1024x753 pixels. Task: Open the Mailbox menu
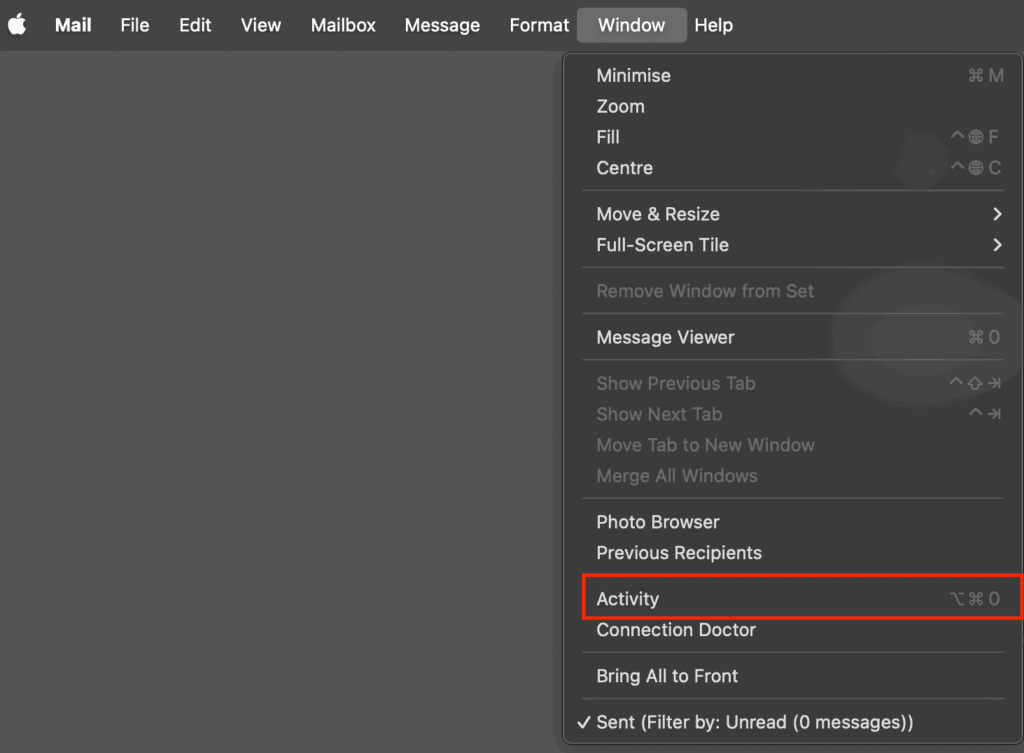pyautogui.click(x=343, y=25)
